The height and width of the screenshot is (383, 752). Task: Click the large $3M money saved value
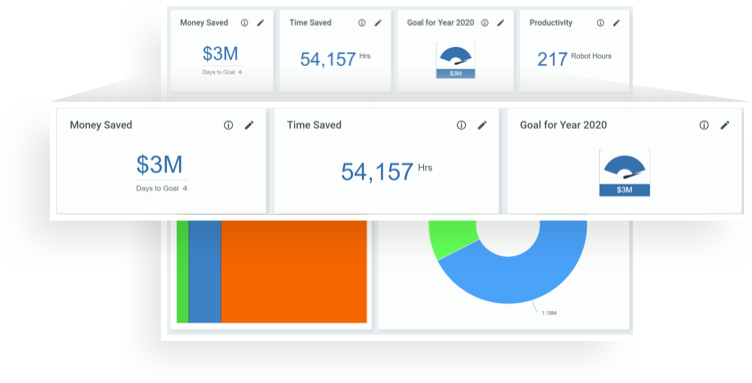click(159, 164)
